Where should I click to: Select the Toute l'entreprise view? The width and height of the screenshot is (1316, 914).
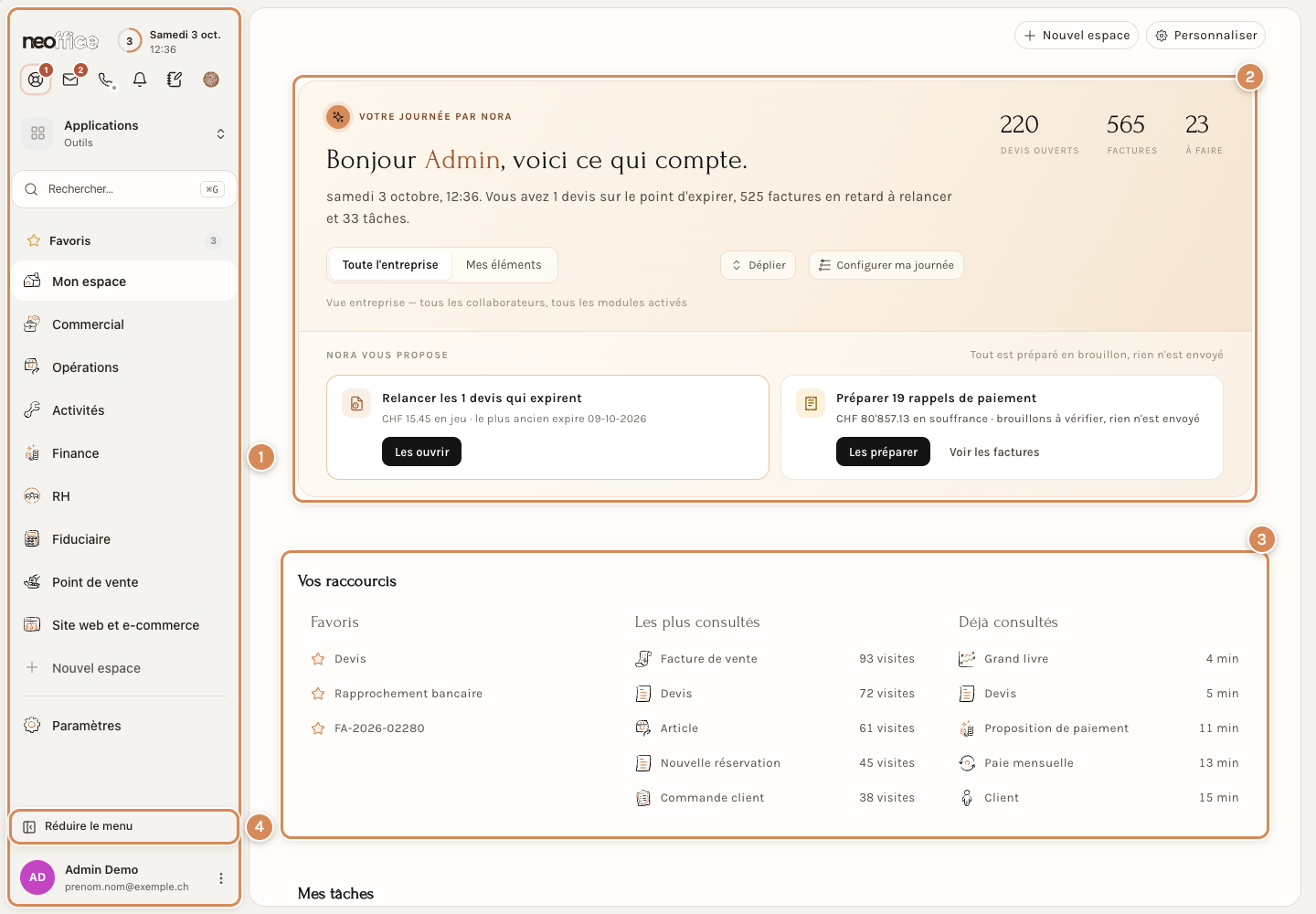pyautogui.click(x=390, y=265)
